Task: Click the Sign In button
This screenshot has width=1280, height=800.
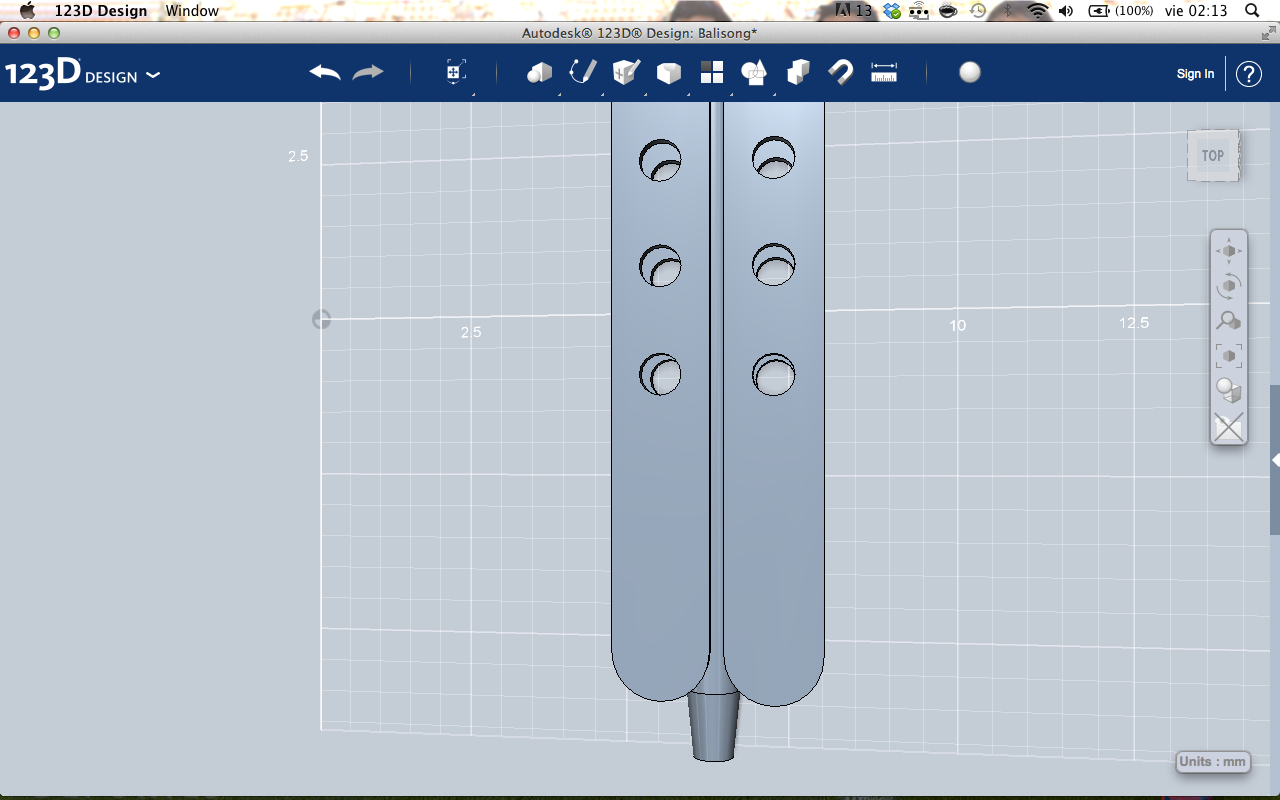Action: [1195, 74]
